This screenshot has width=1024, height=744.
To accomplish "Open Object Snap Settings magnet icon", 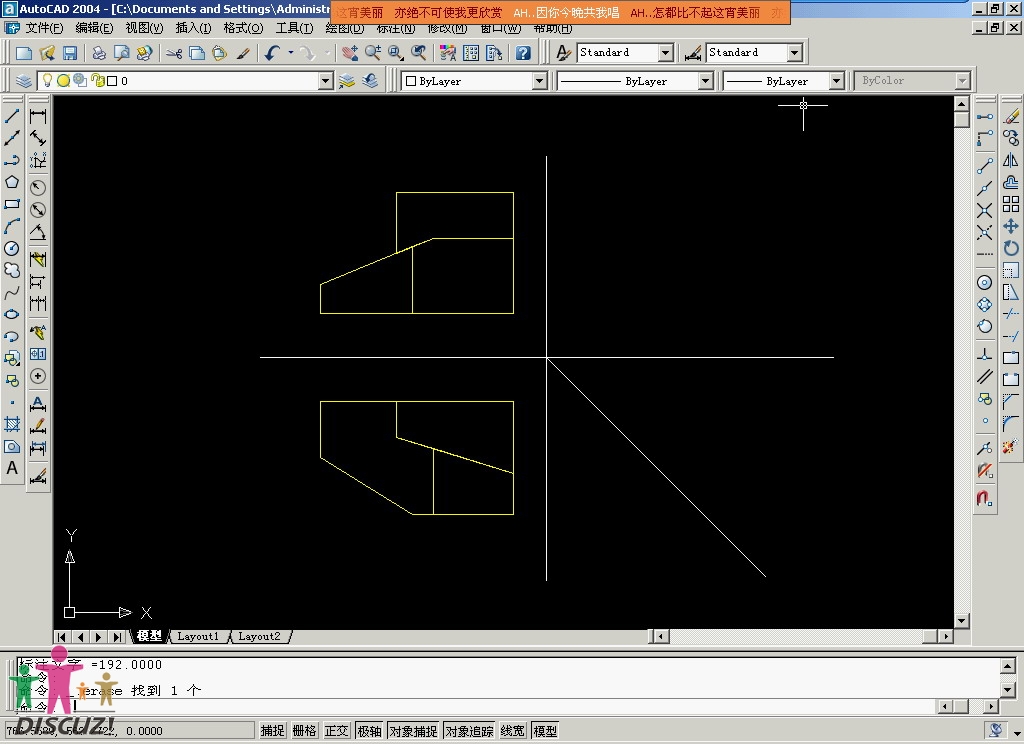I will [x=985, y=499].
